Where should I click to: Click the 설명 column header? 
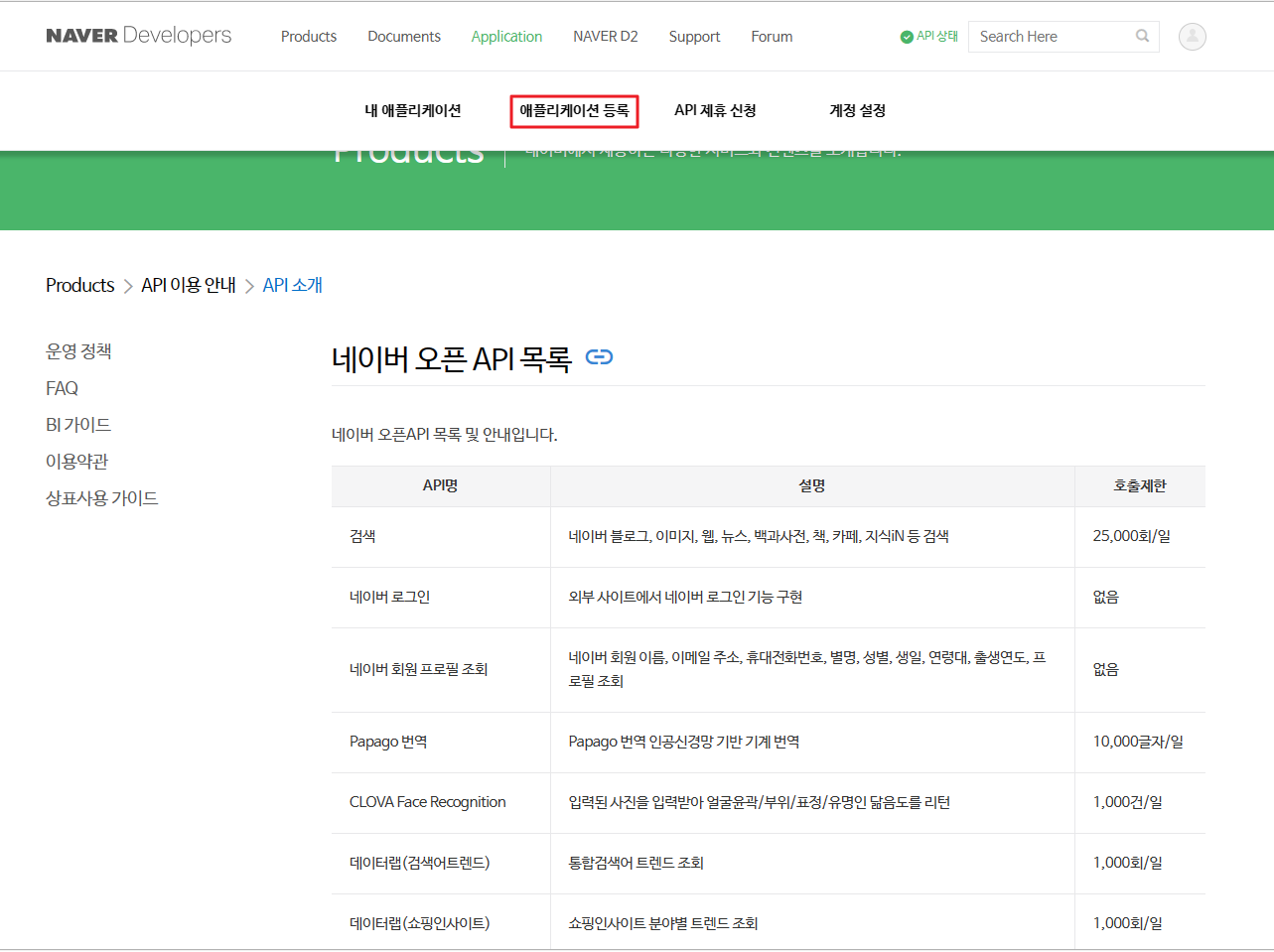812,486
